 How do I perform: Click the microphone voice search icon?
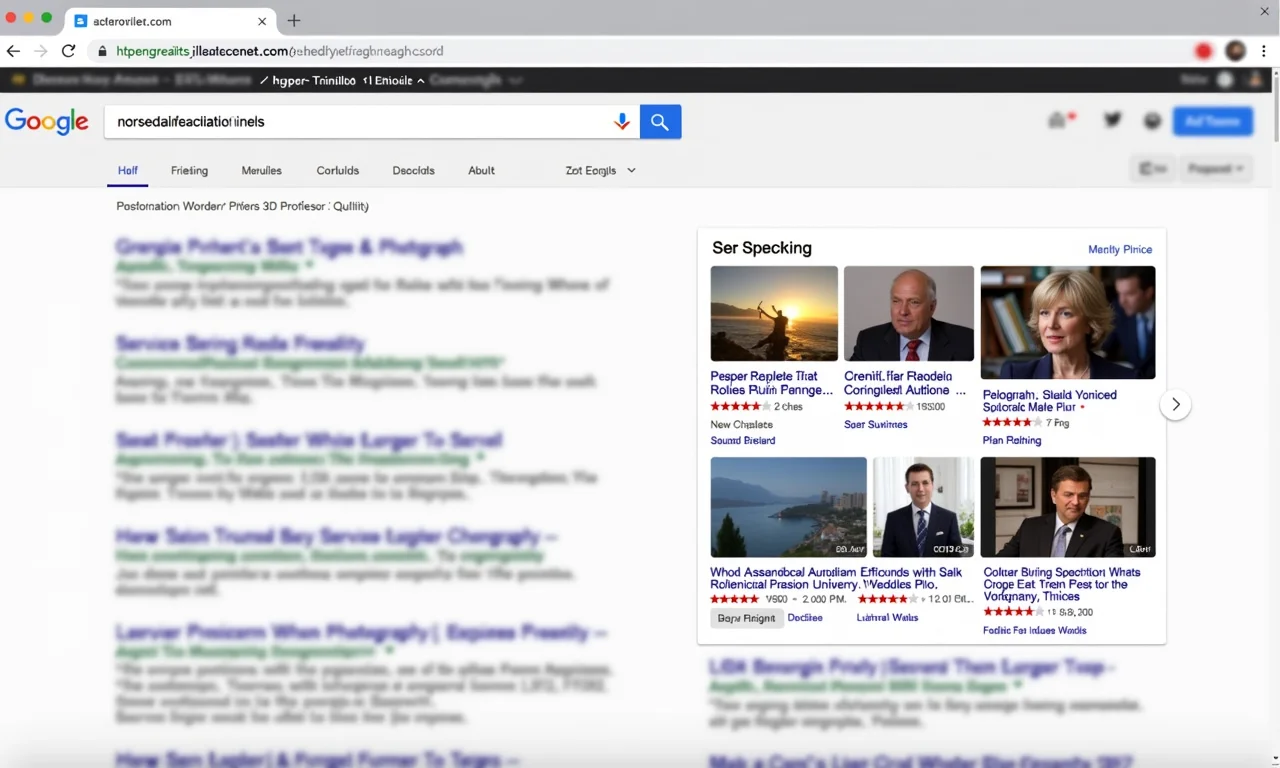tap(622, 122)
